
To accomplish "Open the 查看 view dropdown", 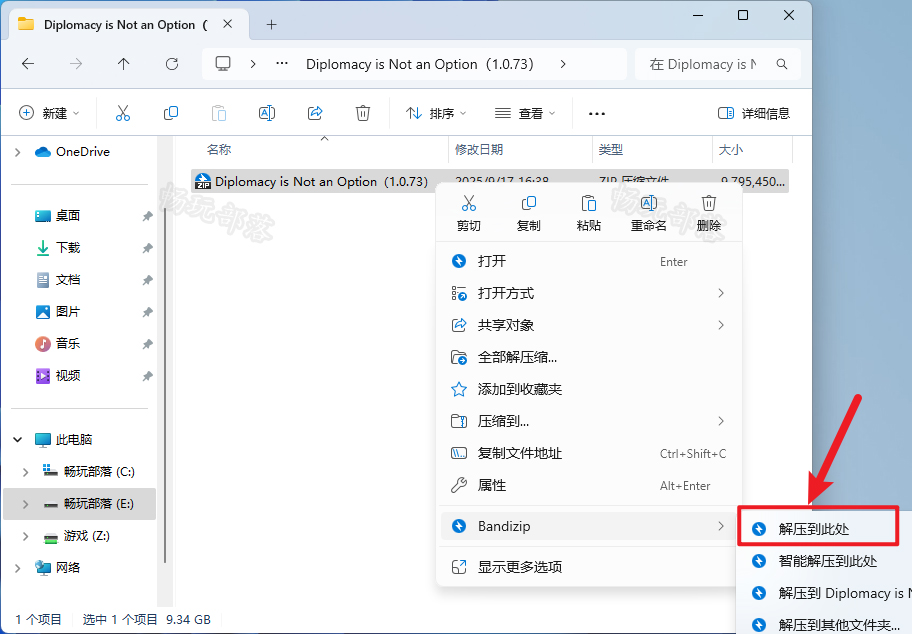I will coord(525,113).
